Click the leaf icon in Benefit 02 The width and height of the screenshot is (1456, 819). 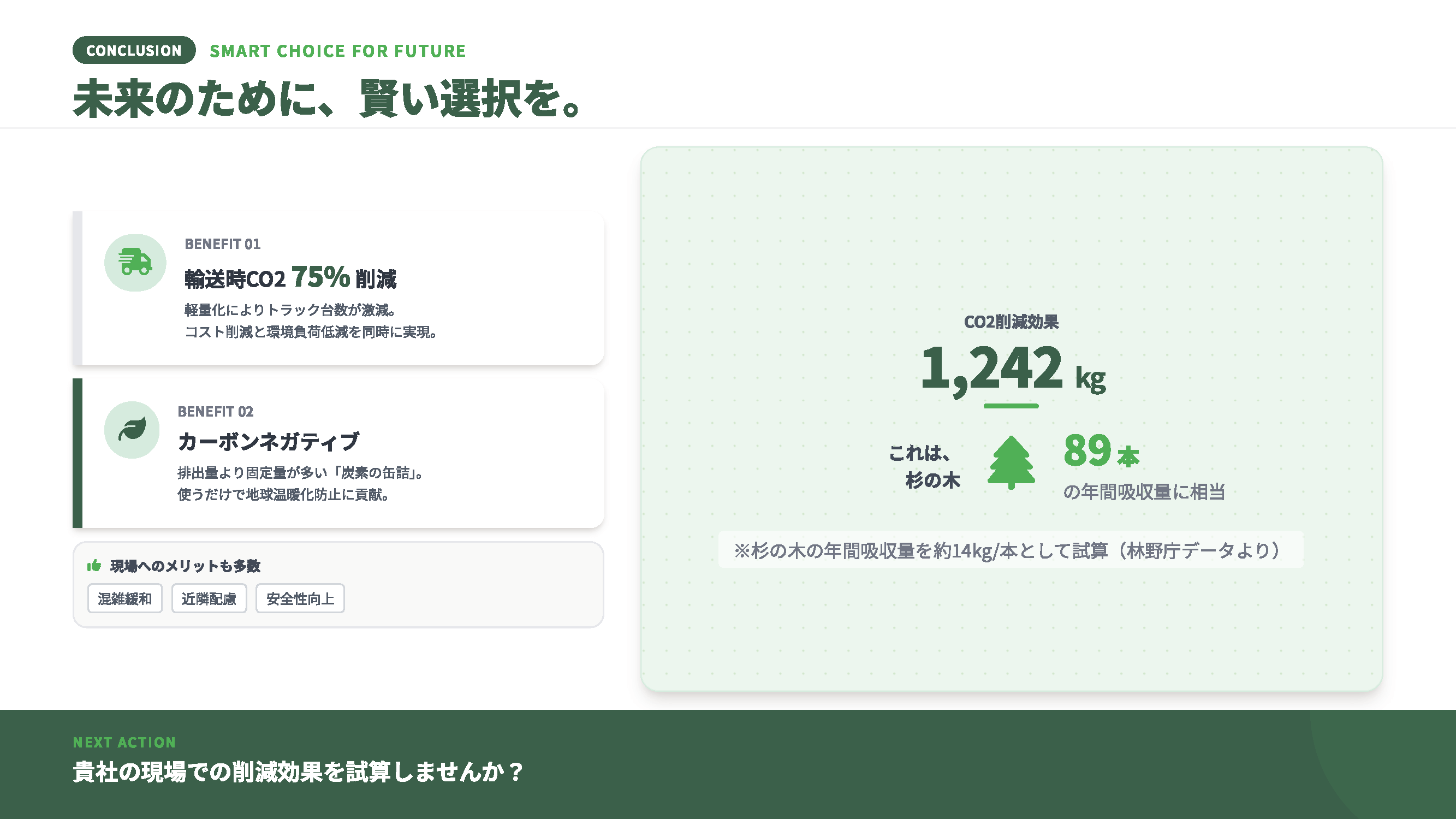132,430
